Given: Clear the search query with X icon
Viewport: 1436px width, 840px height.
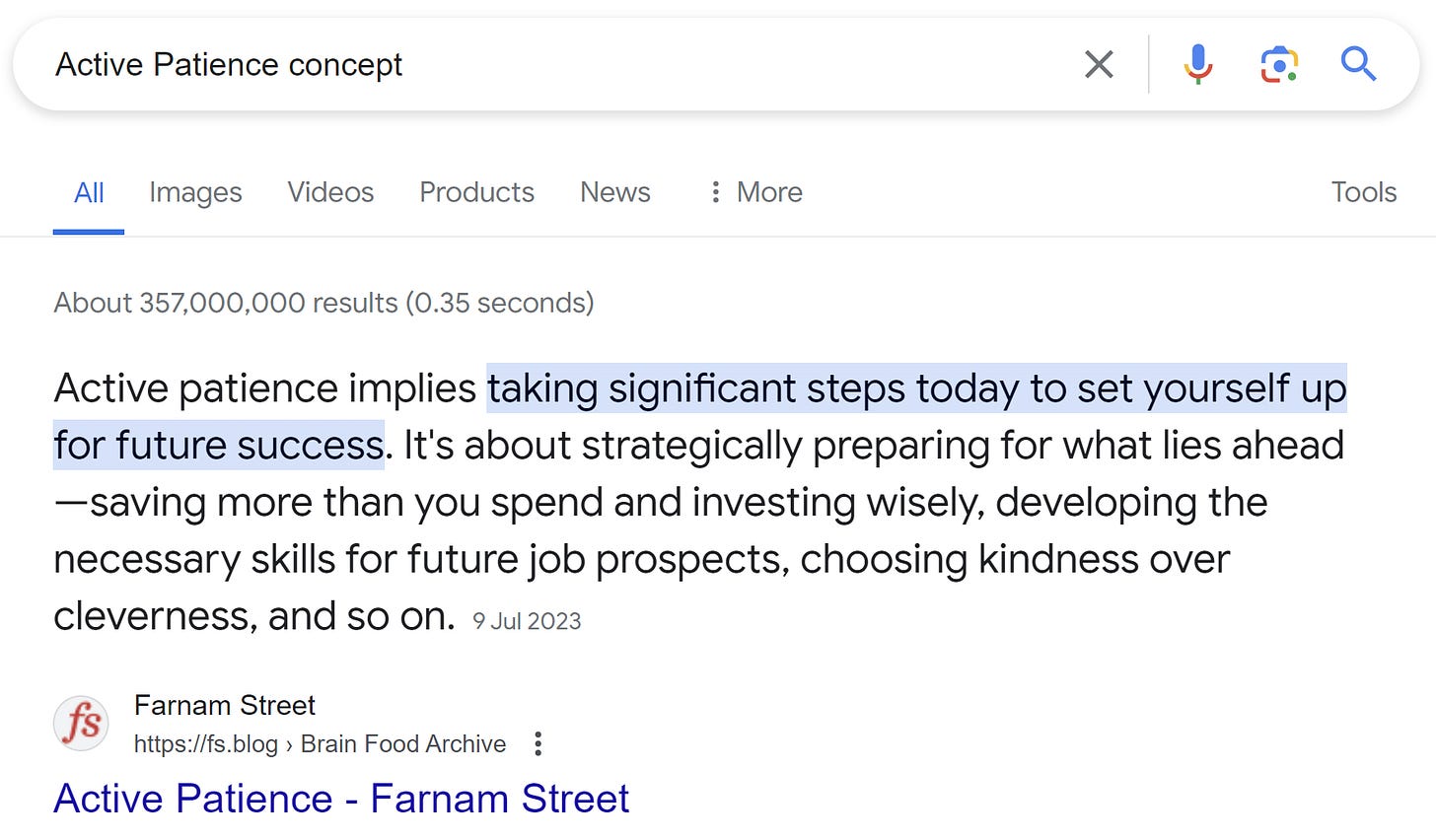Looking at the screenshot, I should pos(1099,64).
